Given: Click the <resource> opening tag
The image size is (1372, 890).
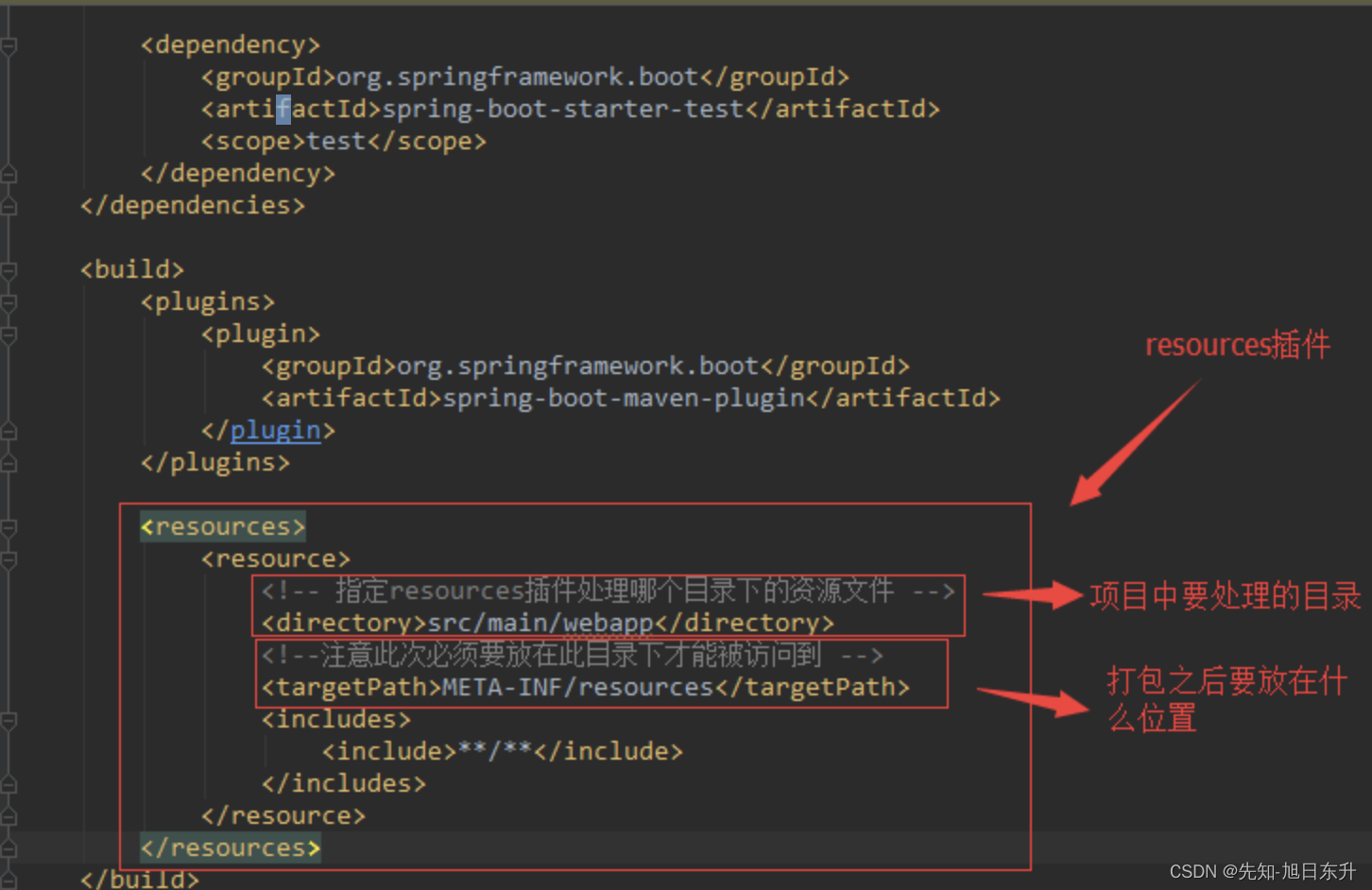Looking at the screenshot, I should (276, 558).
